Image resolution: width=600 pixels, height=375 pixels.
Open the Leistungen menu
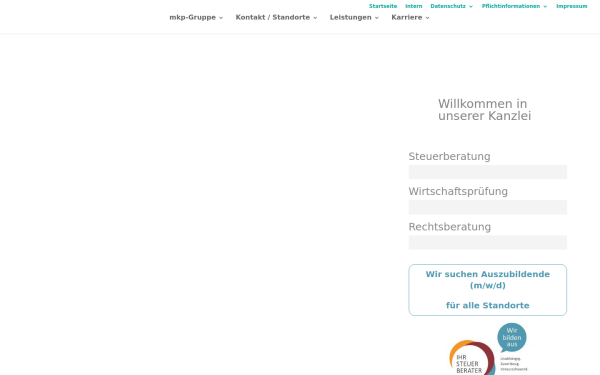coord(351,18)
